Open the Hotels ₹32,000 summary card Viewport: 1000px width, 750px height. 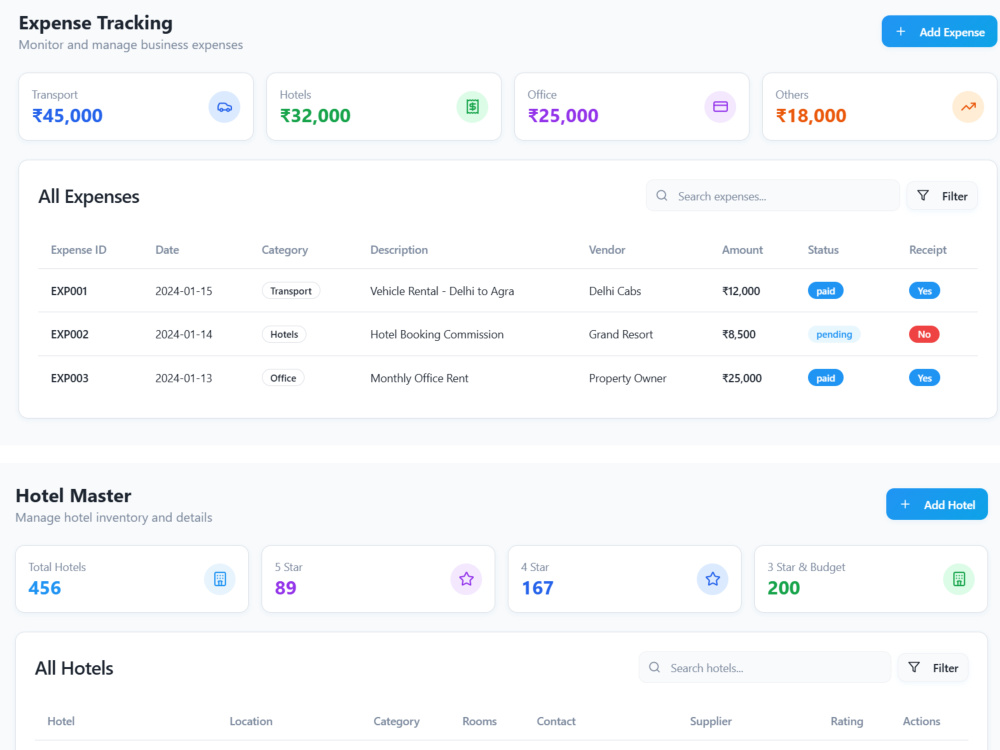pos(384,107)
